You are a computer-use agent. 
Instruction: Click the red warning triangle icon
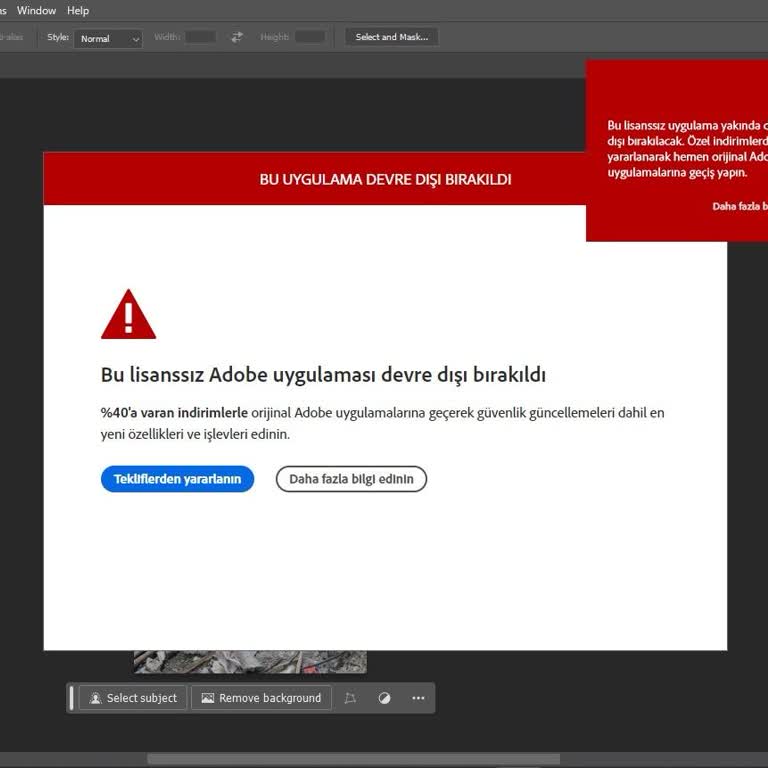128,316
